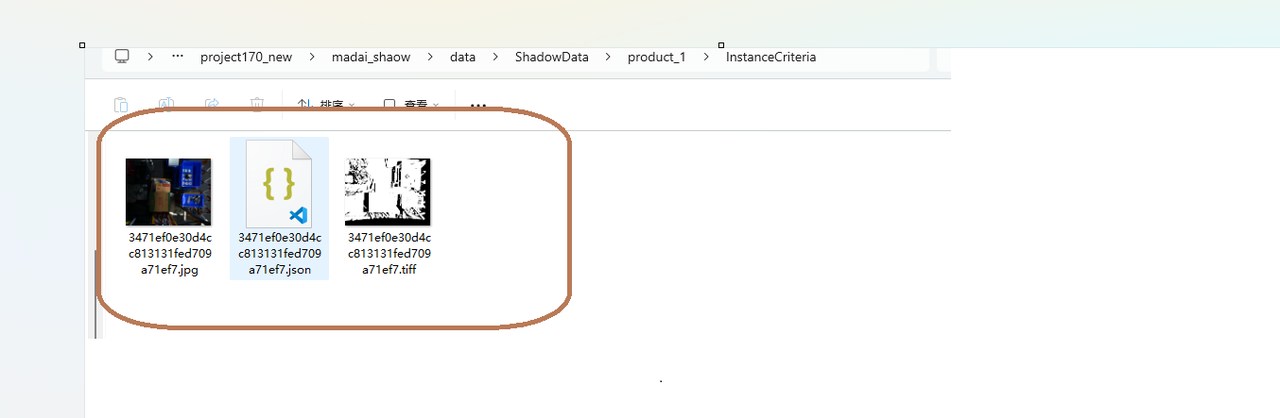Expand chevron after madai_shaow in path
The height and width of the screenshot is (418, 1280).
(x=430, y=57)
